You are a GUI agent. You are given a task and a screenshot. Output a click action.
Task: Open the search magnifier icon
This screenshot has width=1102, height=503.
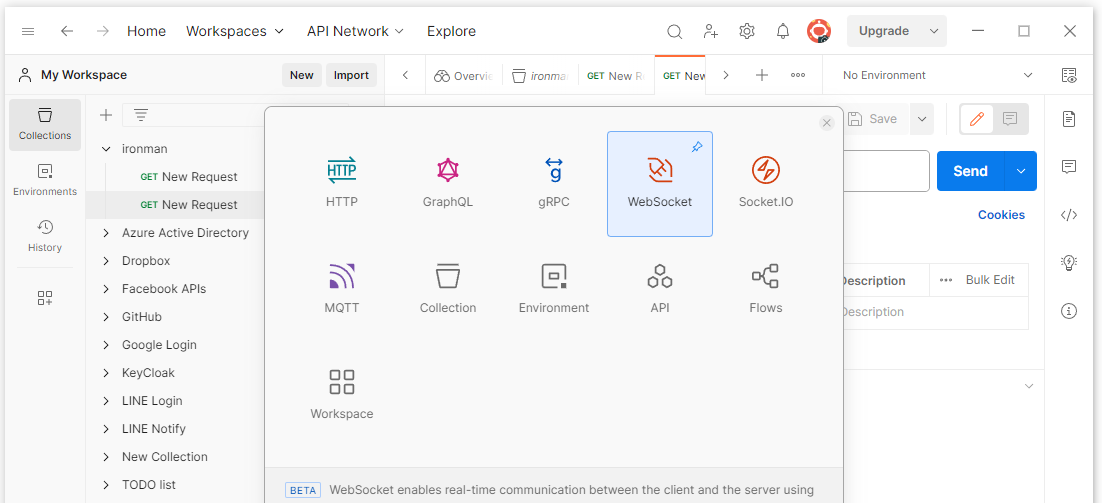(675, 31)
